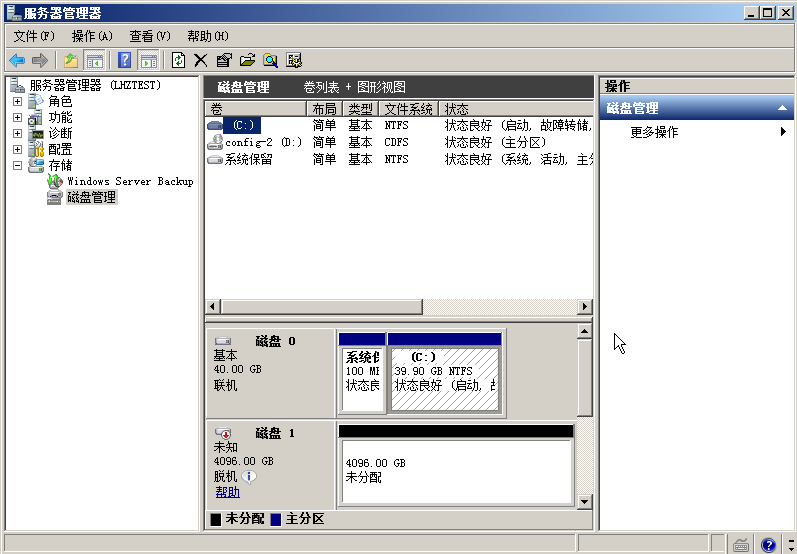Sort by the 布局 column header

[x=325, y=109]
